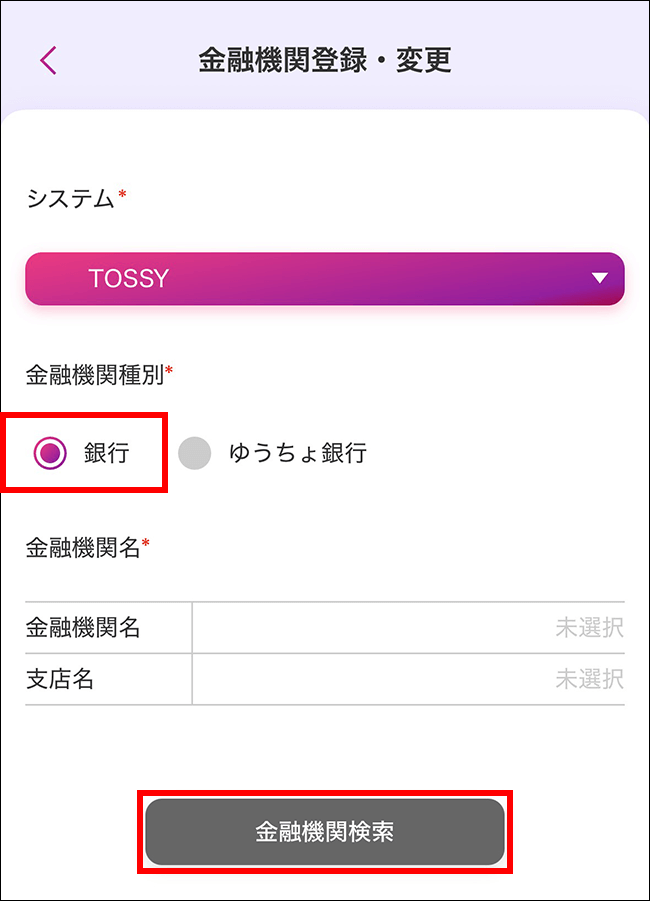Click the 金融機関登録・変更 title bar

[325, 60]
